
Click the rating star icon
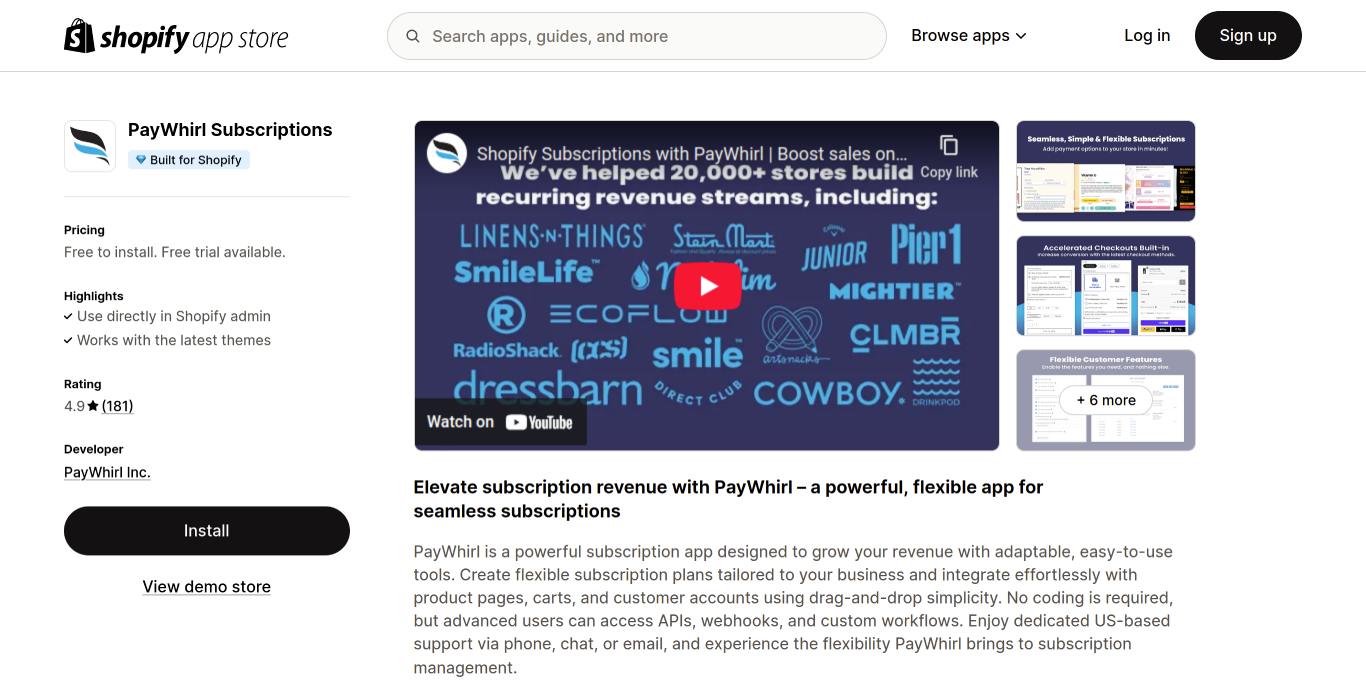pos(93,406)
